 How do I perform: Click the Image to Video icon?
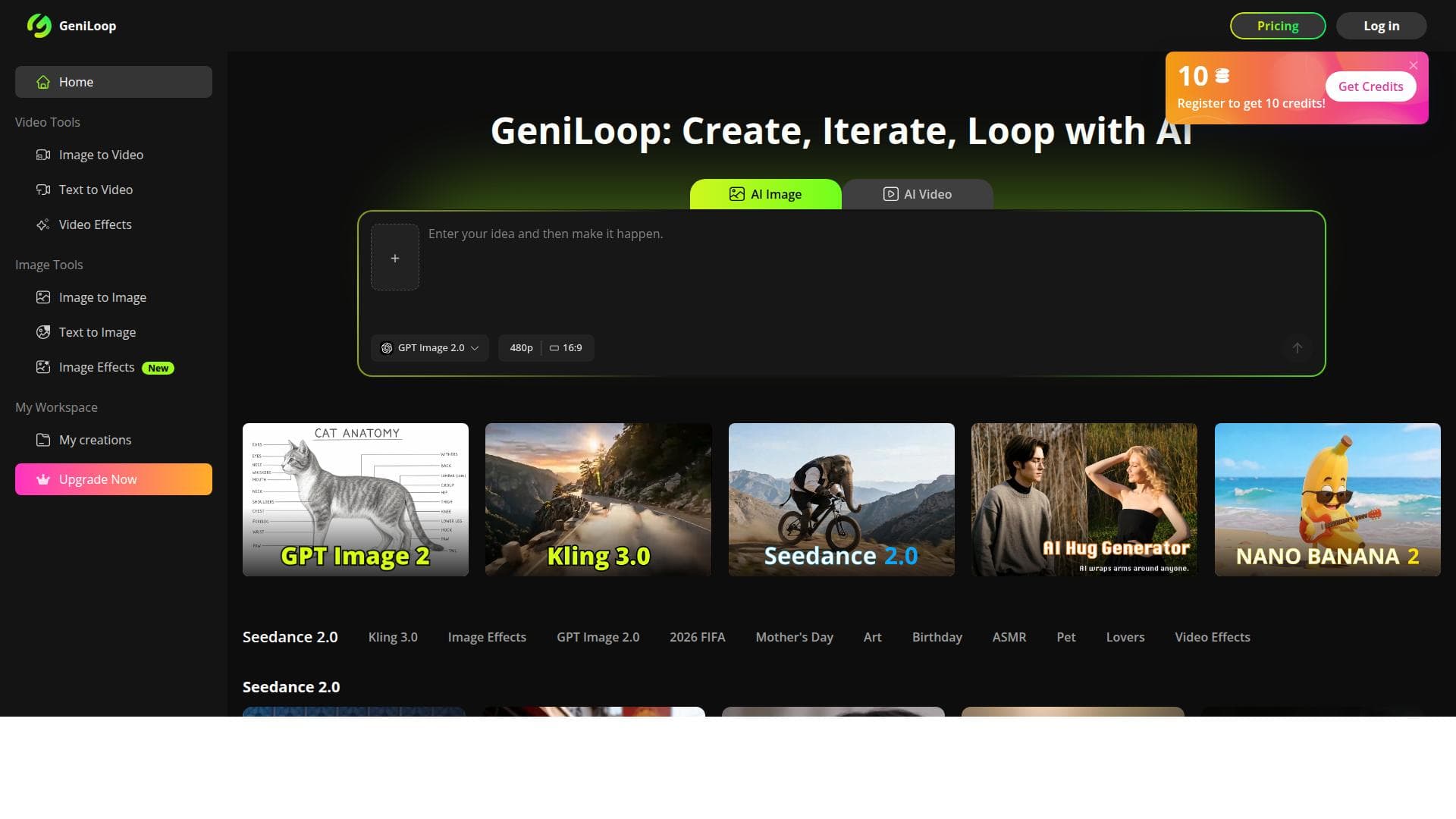pyautogui.click(x=43, y=155)
